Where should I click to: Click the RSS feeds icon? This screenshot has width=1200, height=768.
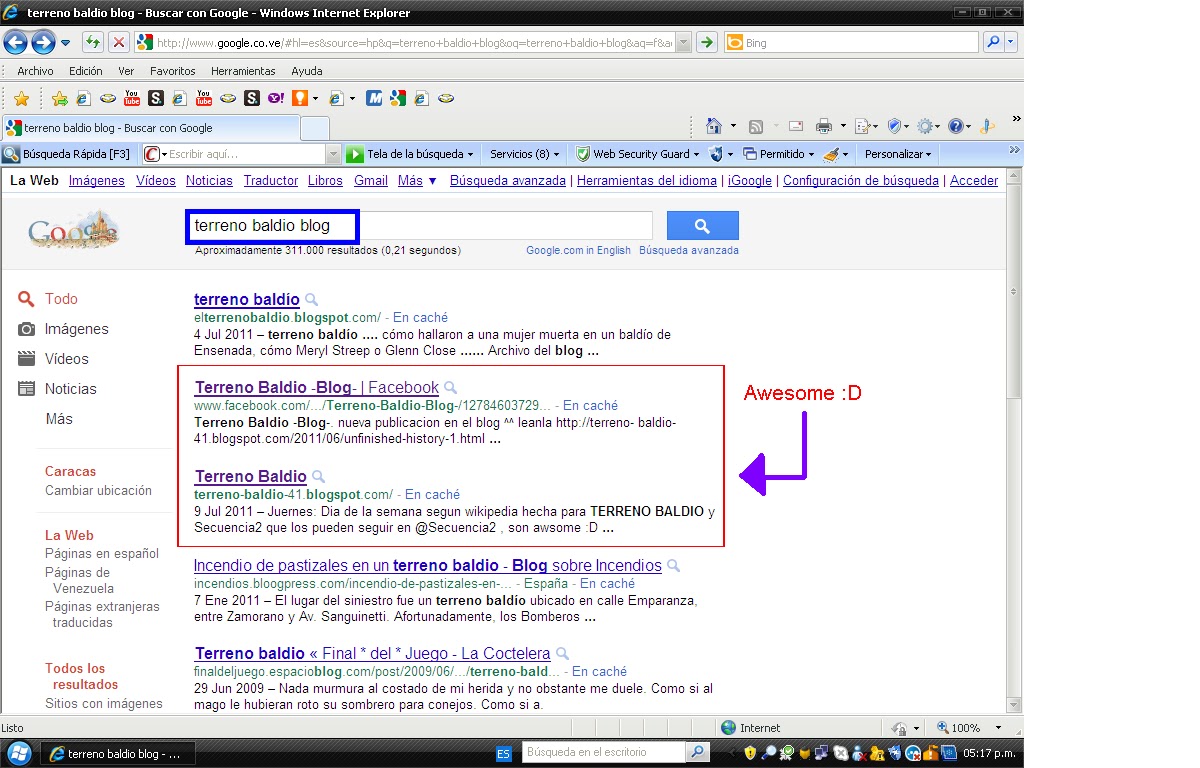(756, 126)
